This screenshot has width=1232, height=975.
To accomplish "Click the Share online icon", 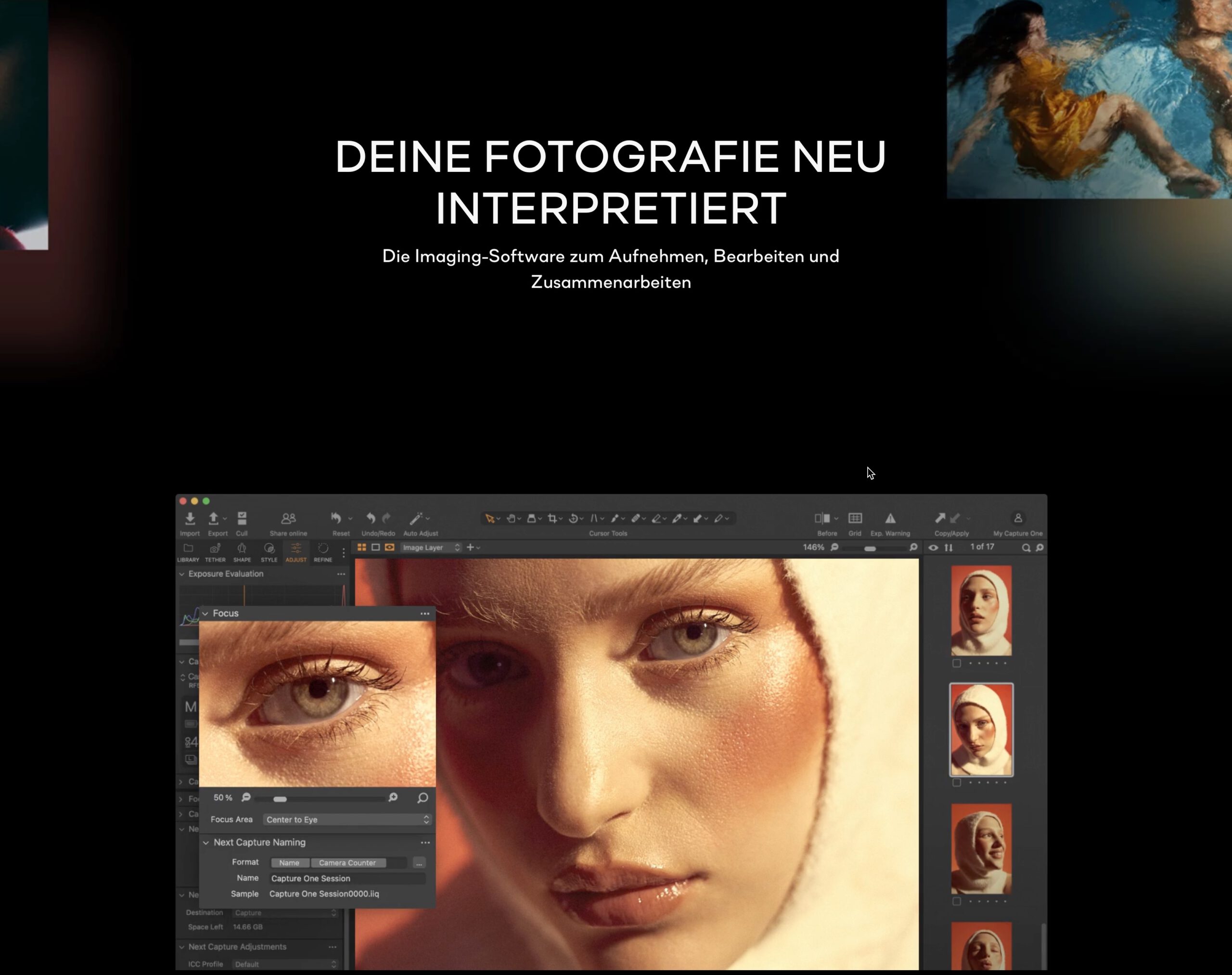I will [288, 518].
